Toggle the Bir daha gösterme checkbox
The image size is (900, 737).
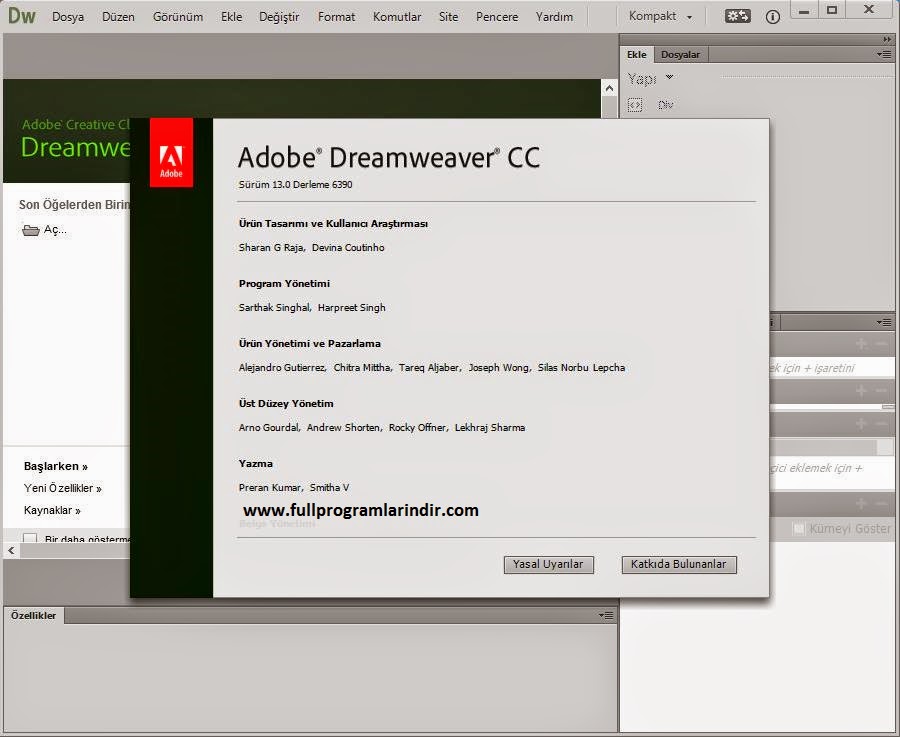click(30, 538)
